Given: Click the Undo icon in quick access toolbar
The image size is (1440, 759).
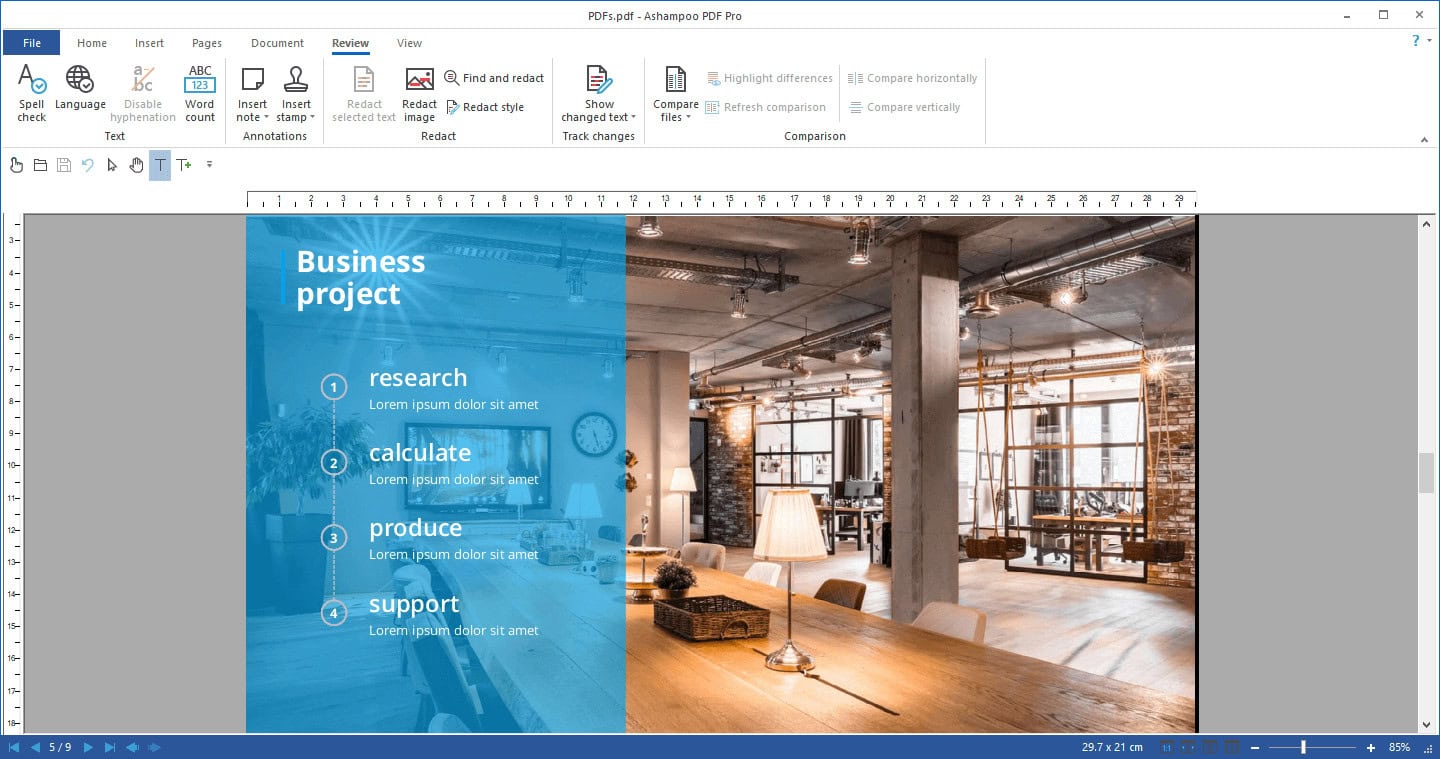Looking at the screenshot, I should coord(87,165).
